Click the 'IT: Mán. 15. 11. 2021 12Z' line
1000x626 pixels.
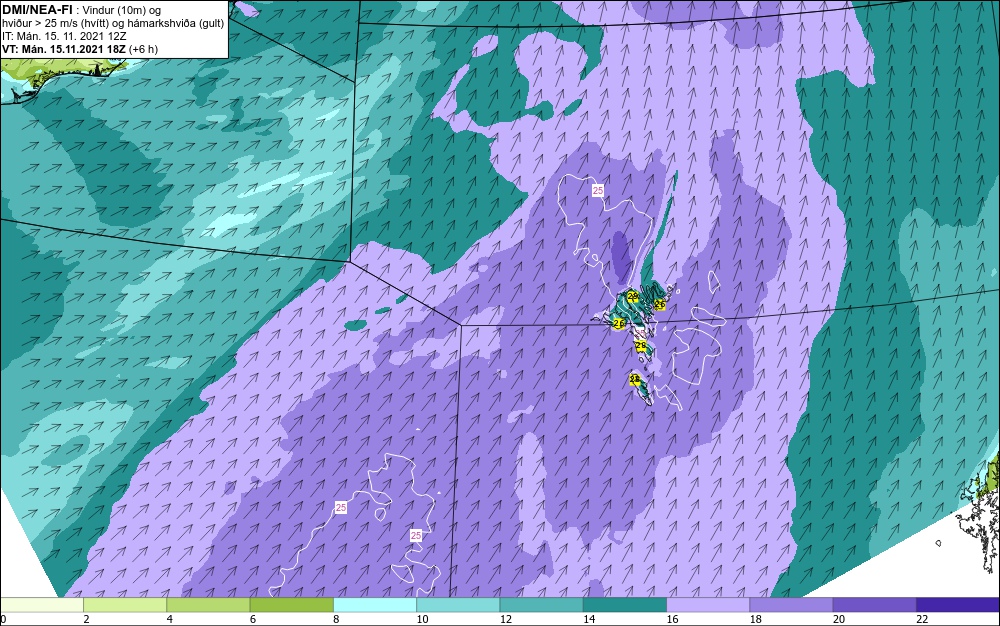click(x=64, y=36)
